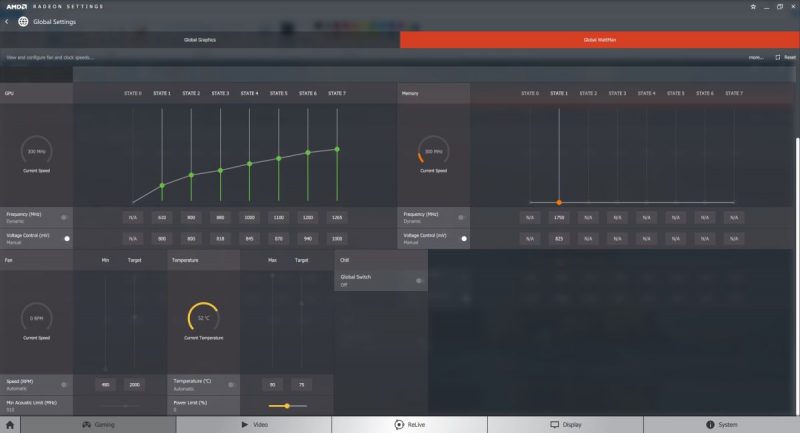The width and height of the screenshot is (800, 433).
Task: Open the Global Graphics tab
Action: pos(199,40)
